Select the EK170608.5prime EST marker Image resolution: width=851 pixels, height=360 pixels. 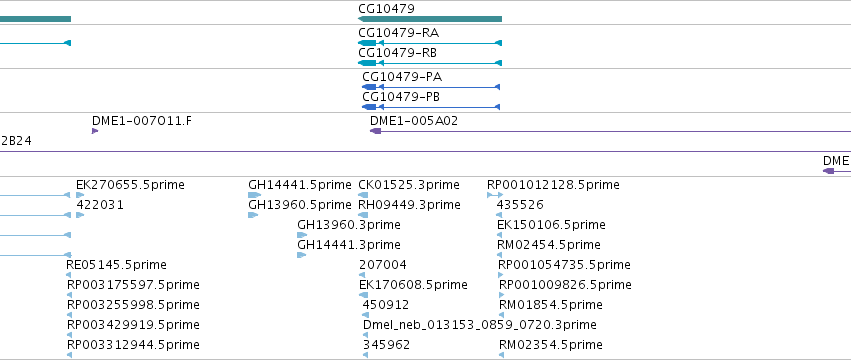364,295
